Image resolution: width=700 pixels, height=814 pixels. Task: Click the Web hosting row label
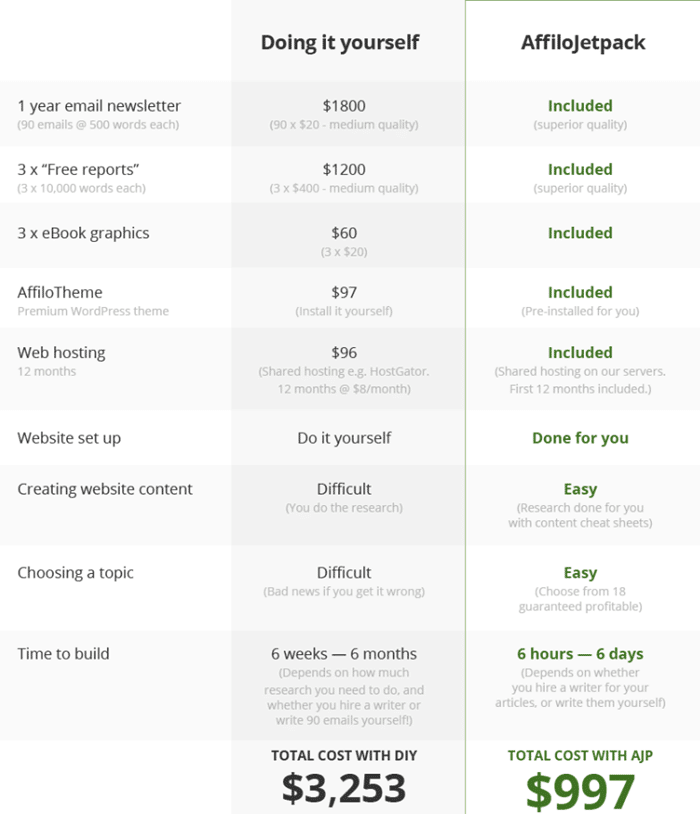(x=61, y=352)
